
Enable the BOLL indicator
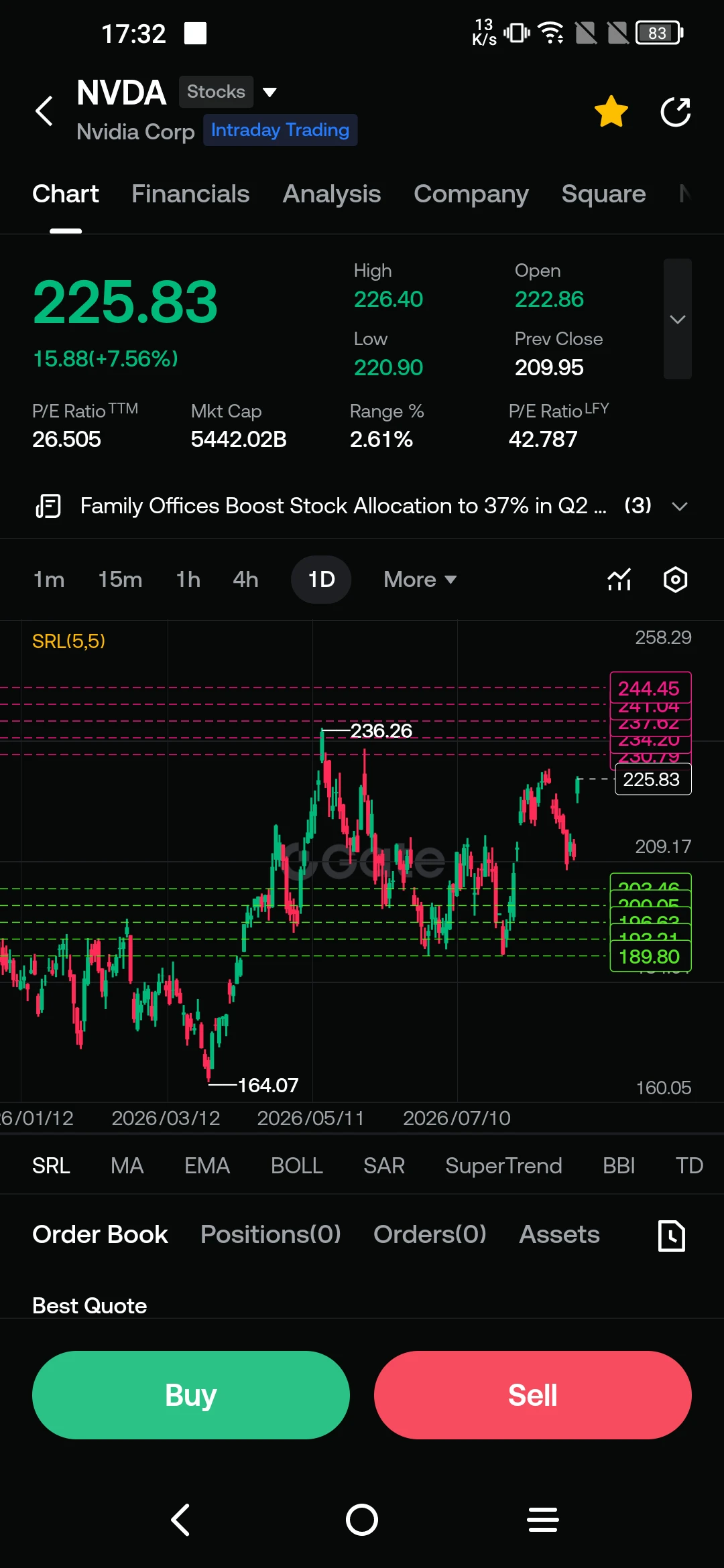coord(297,1166)
